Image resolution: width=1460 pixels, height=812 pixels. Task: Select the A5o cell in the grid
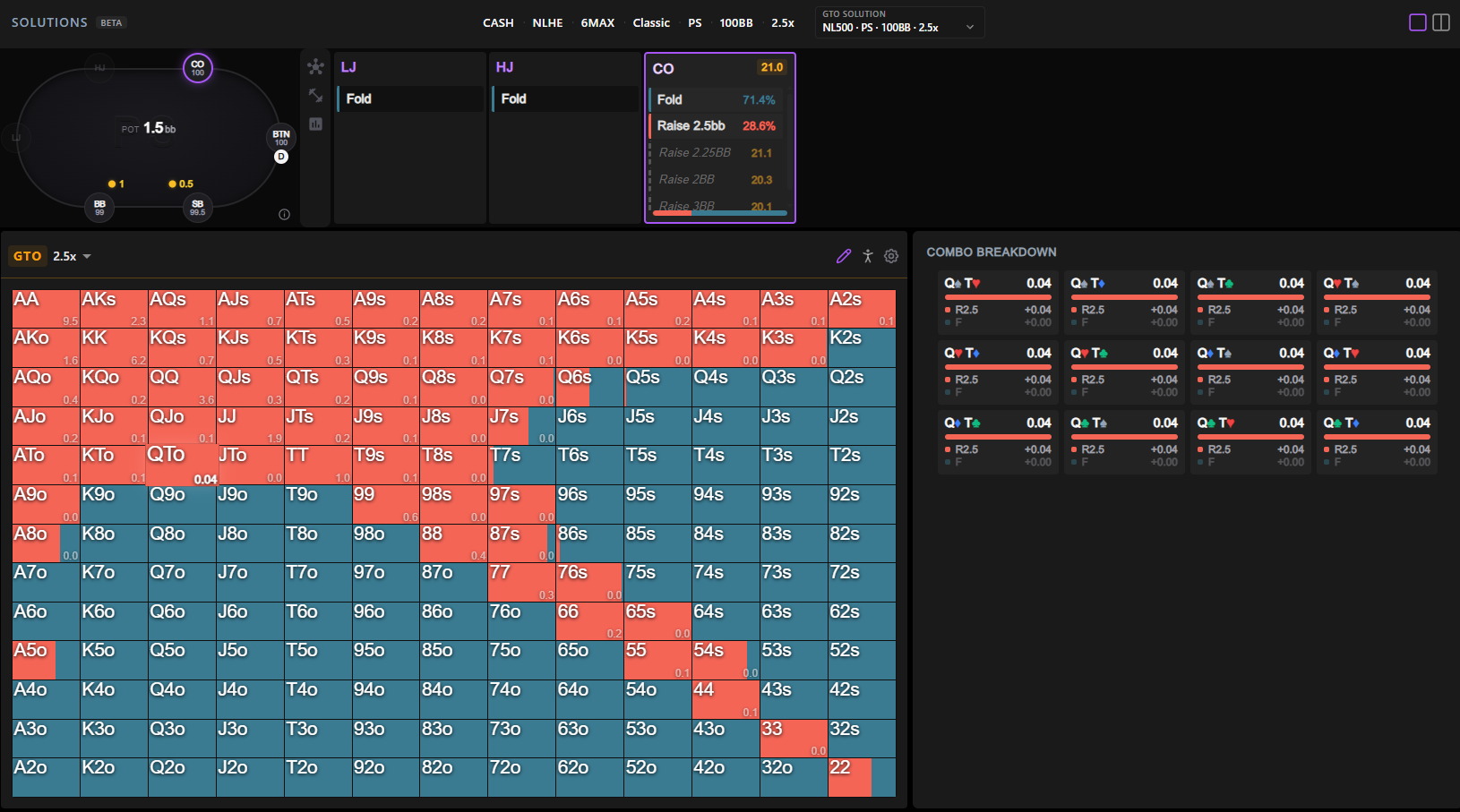coord(46,660)
